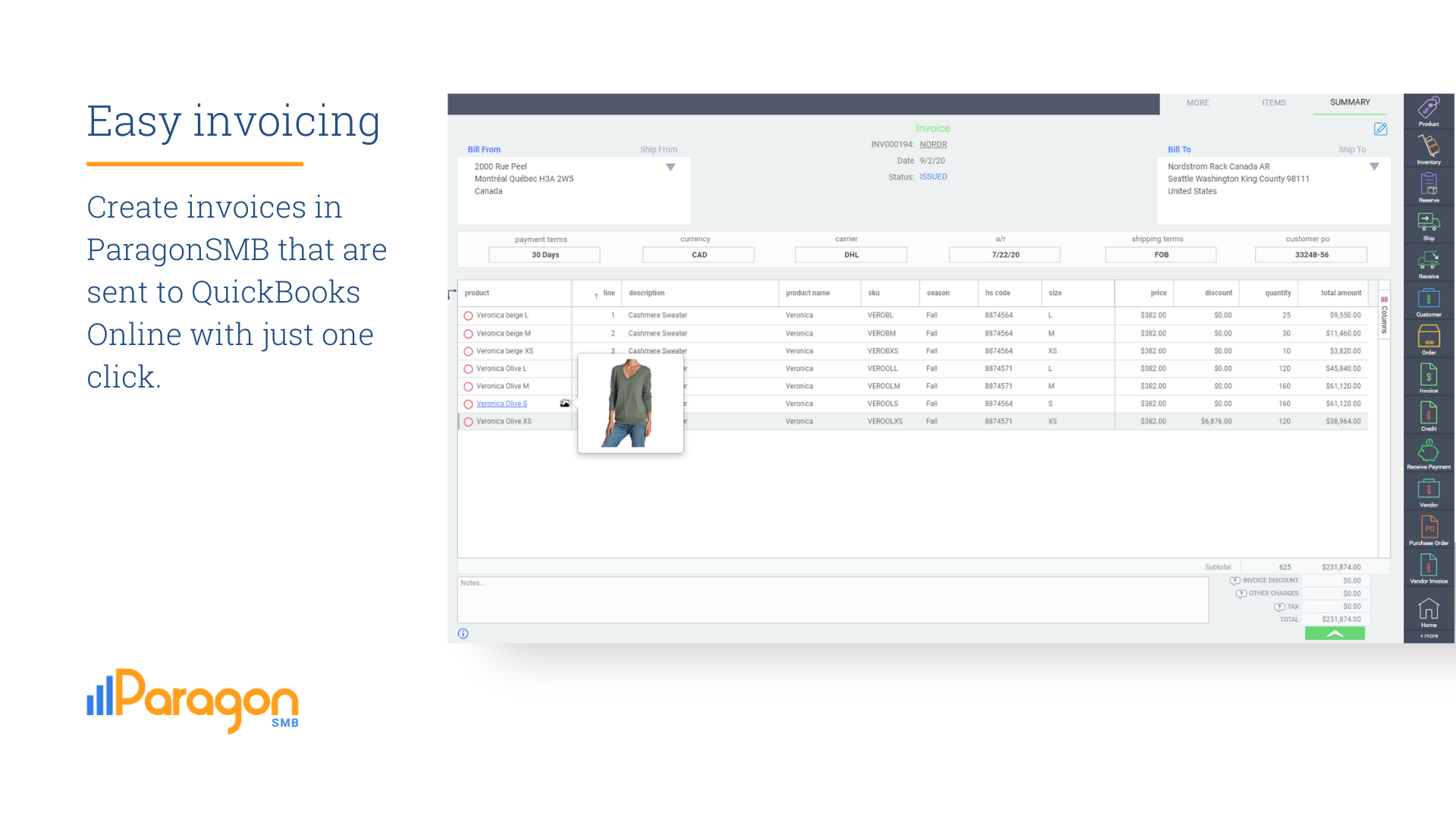Go to Home icon in sidebar
The image size is (1456, 819).
tap(1429, 613)
